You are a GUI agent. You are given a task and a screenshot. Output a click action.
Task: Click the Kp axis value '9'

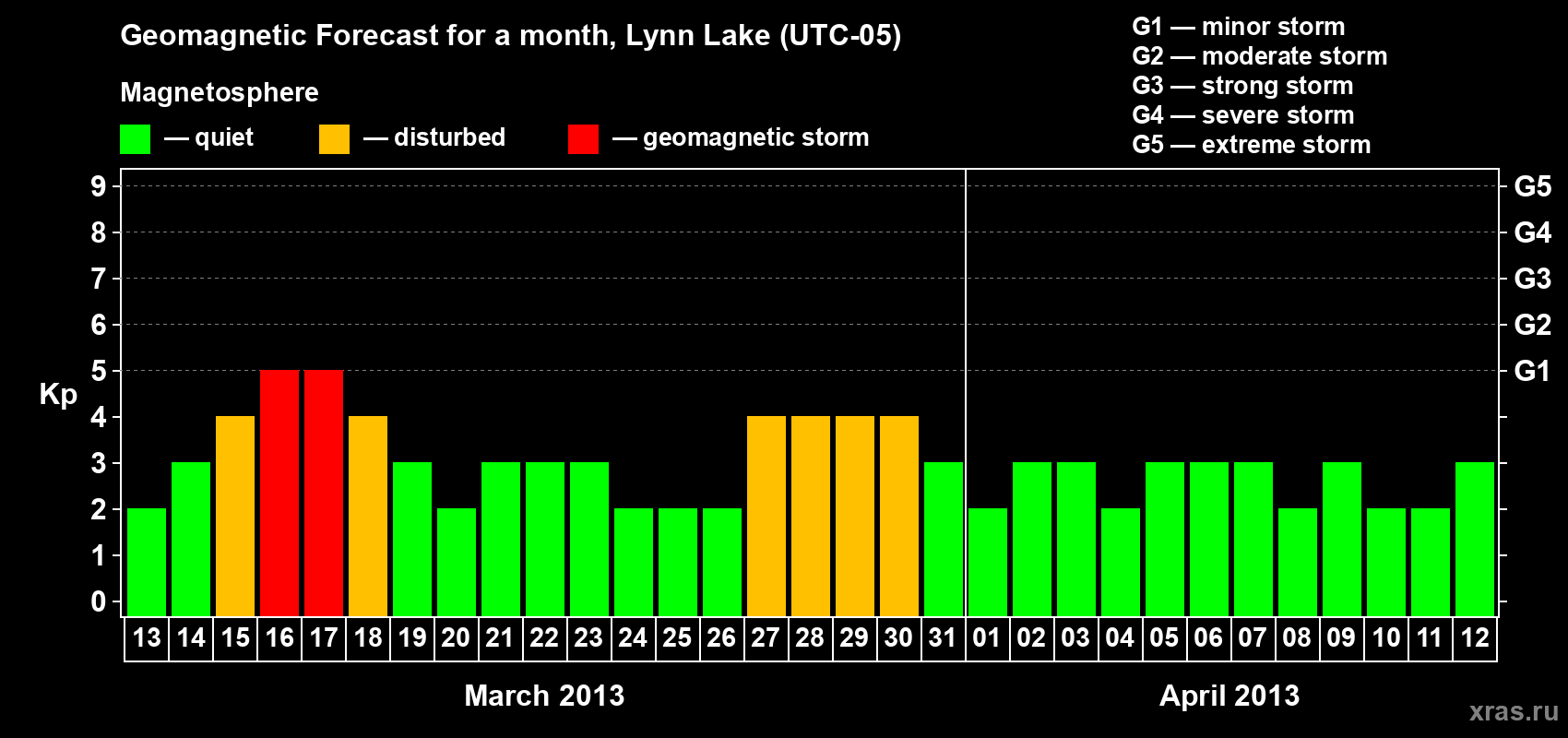(x=99, y=186)
